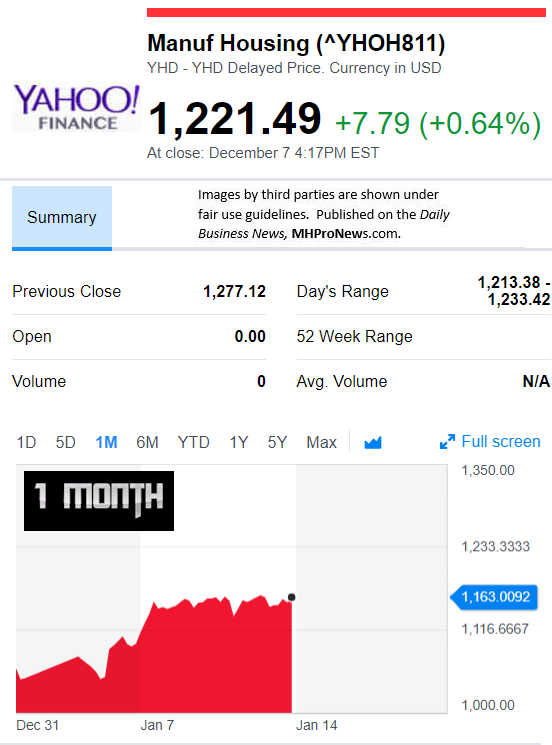
Task: Open the chart type area icon
Action: [x=373, y=443]
